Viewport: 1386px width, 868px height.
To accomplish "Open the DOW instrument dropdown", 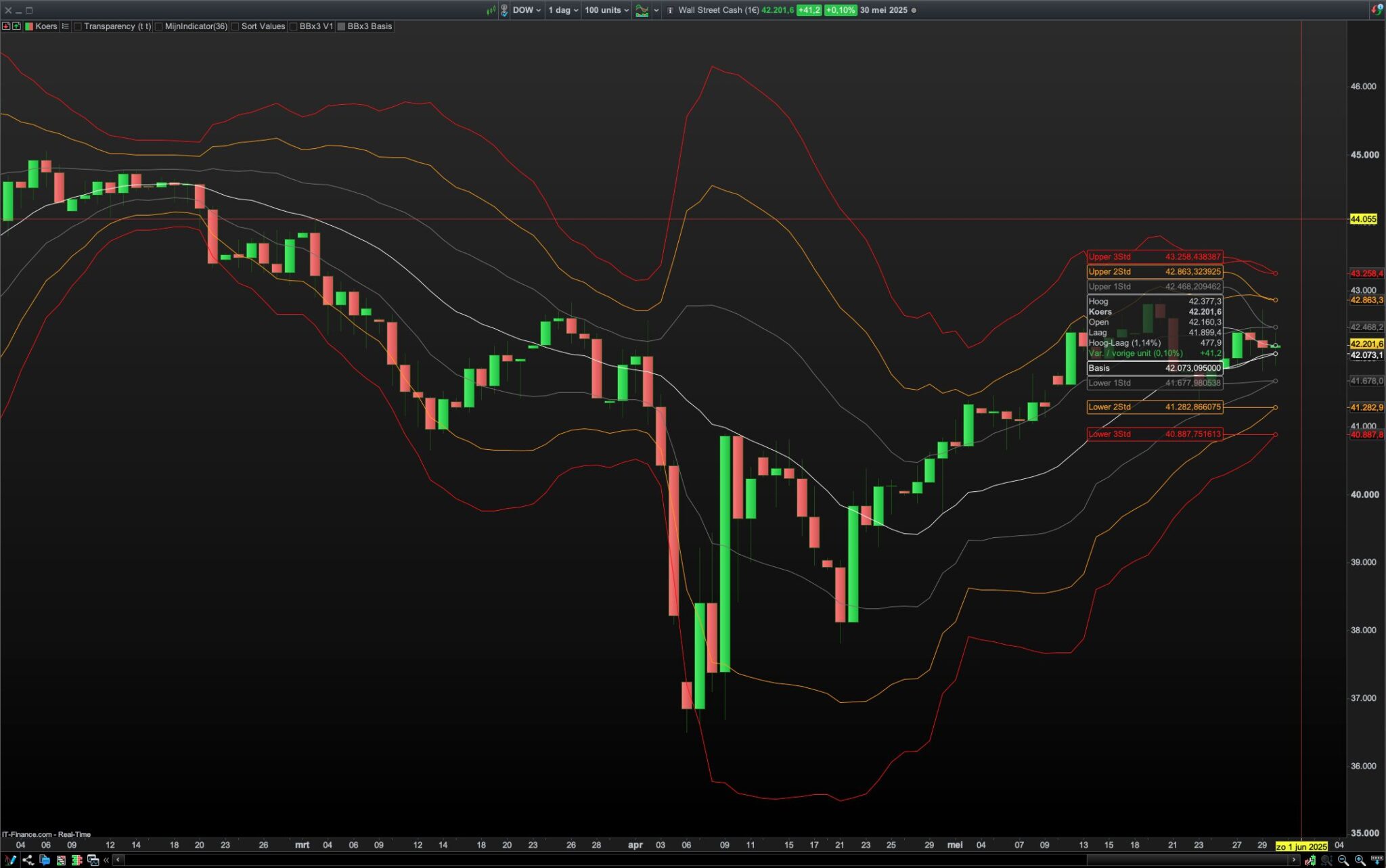I will 527,10.
